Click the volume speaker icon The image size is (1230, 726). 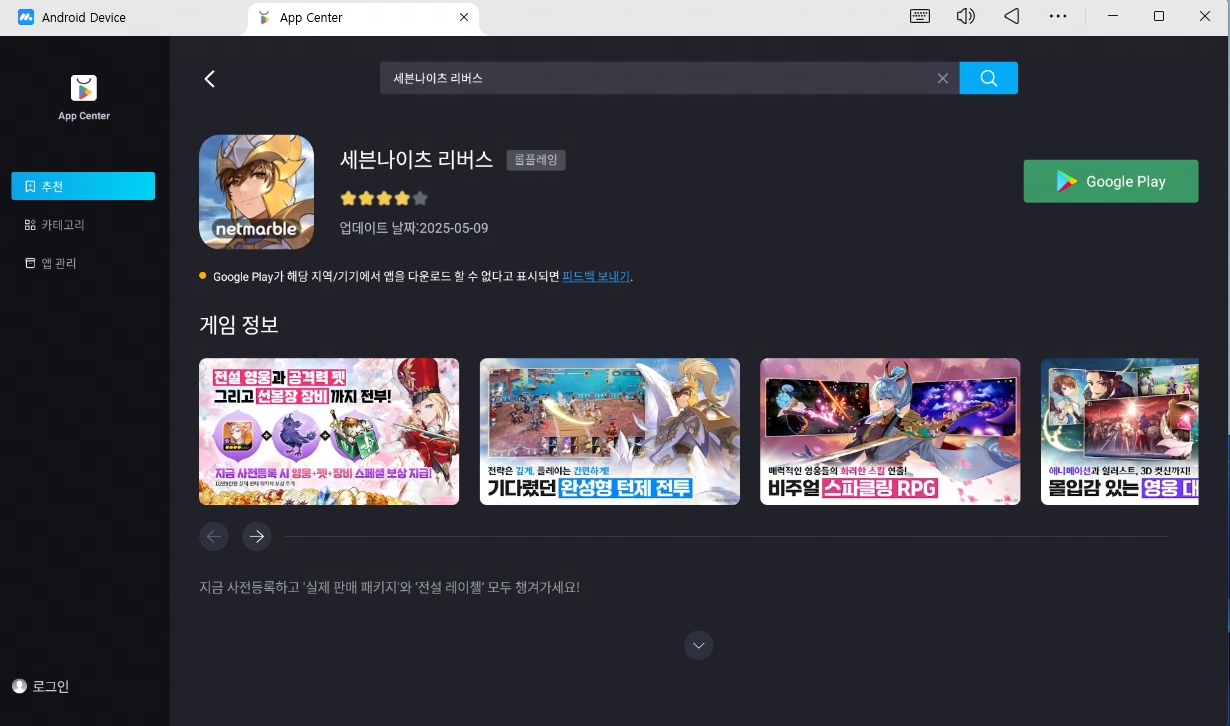965,17
